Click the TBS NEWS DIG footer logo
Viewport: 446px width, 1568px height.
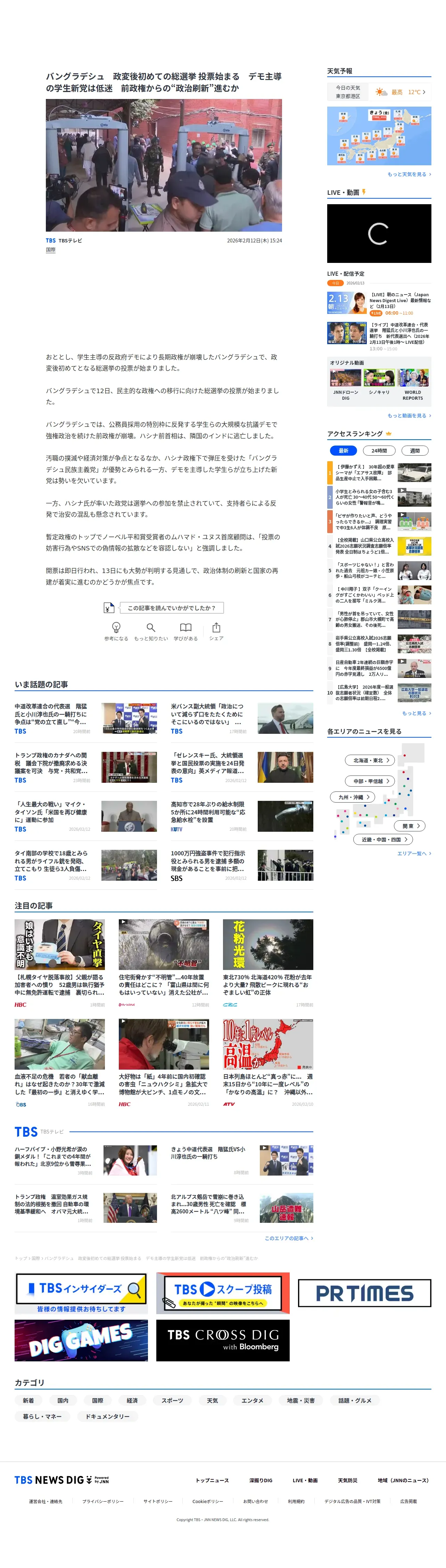pyautogui.click(x=61, y=1480)
